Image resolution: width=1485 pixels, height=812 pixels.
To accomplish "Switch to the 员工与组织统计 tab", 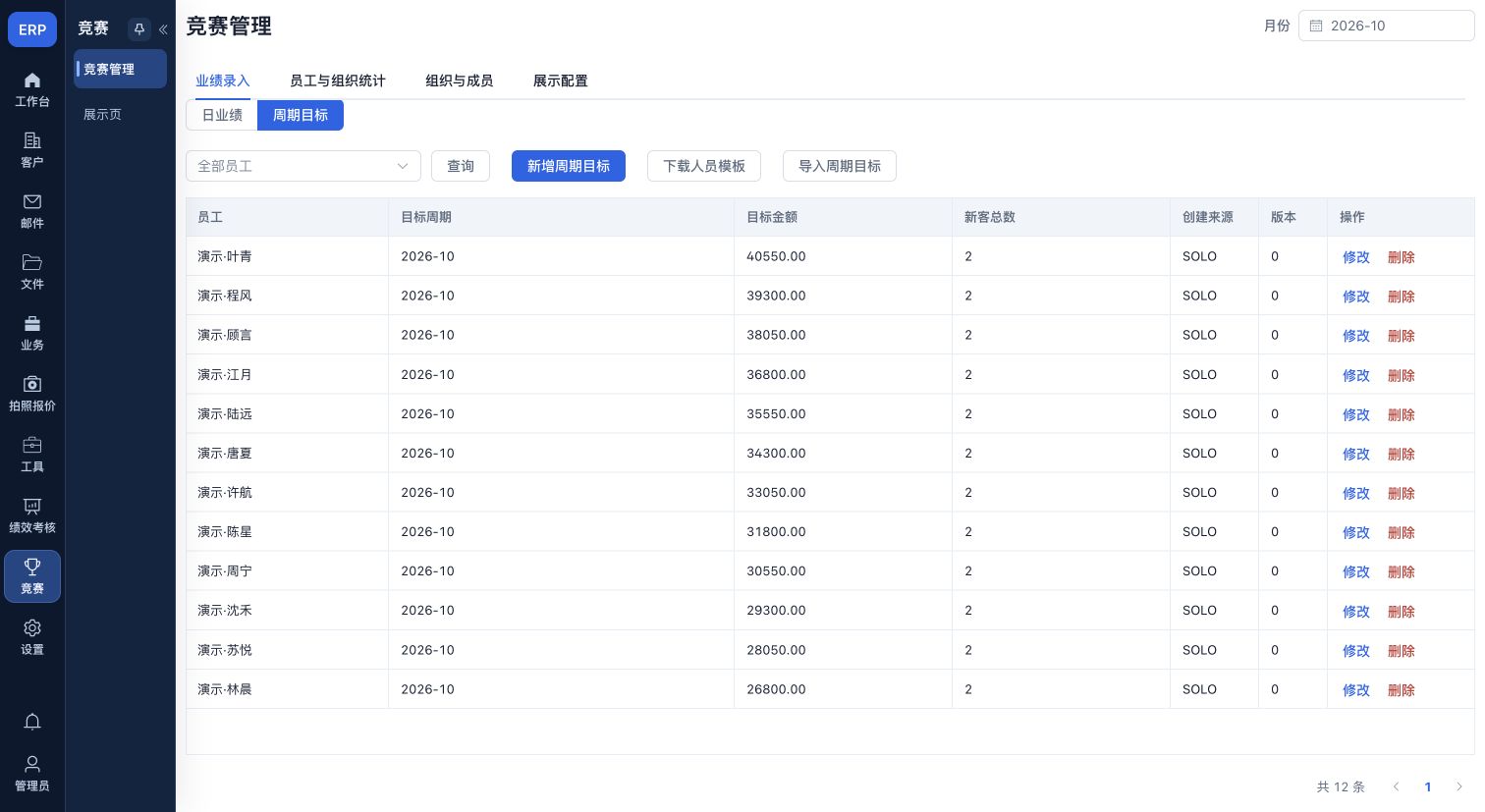I will pos(338,81).
